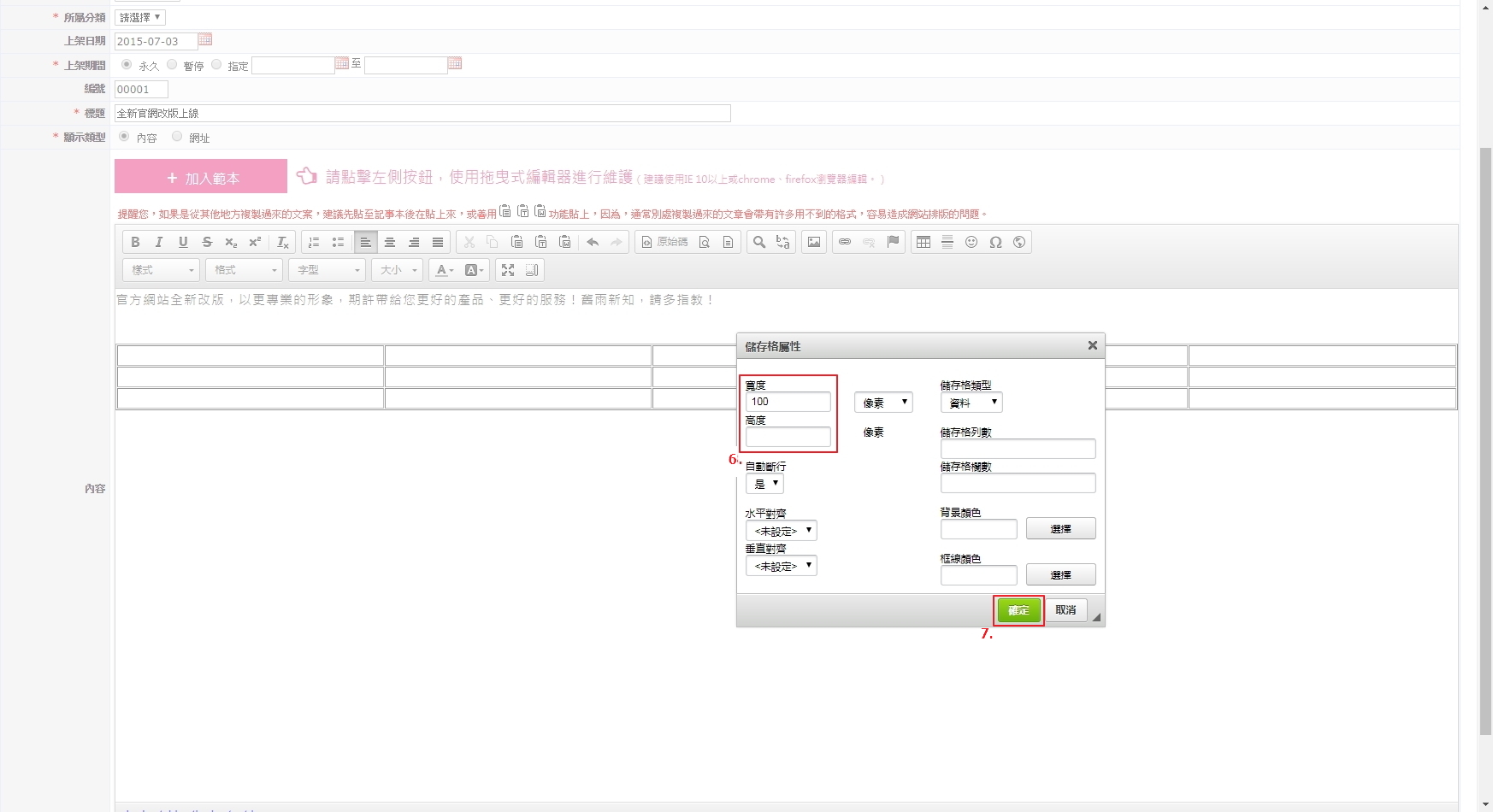Close the 儲存格屬性 dialog
Viewport: 1493px width, 812px height.
[x=1092, y=345]
